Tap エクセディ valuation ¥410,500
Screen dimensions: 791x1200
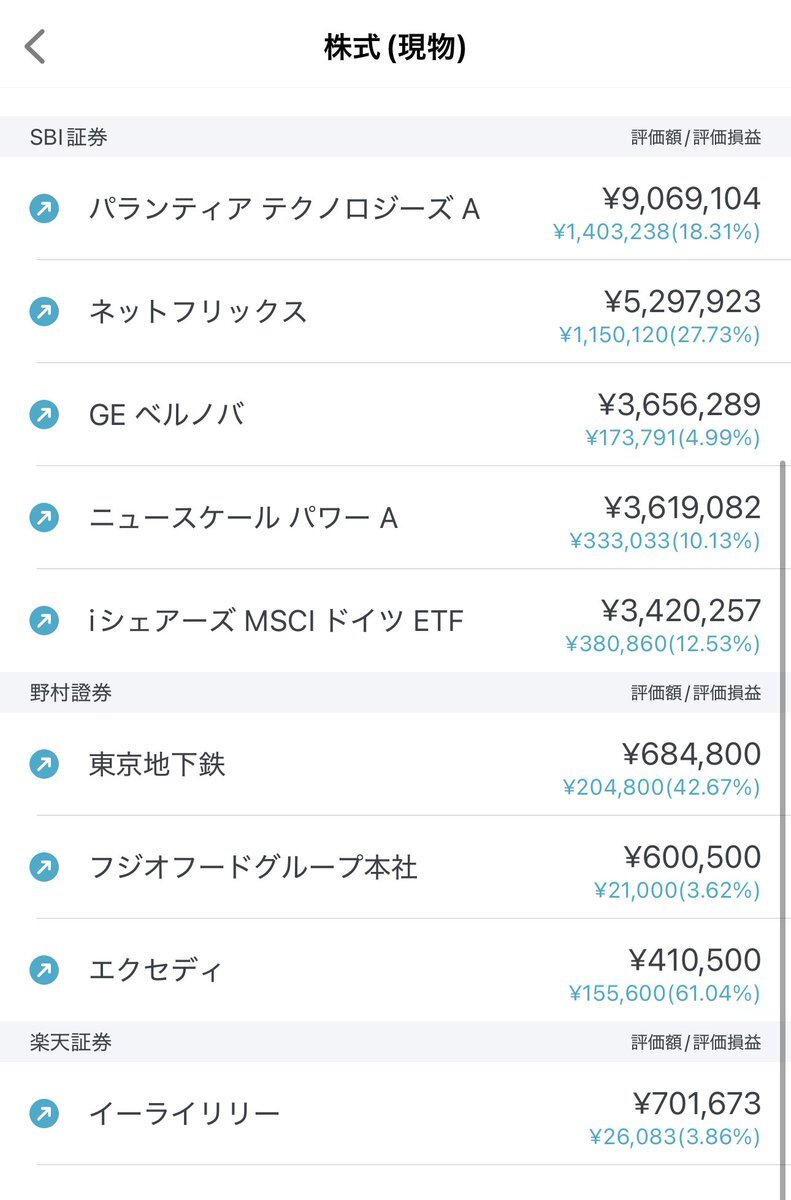point(695,960)
